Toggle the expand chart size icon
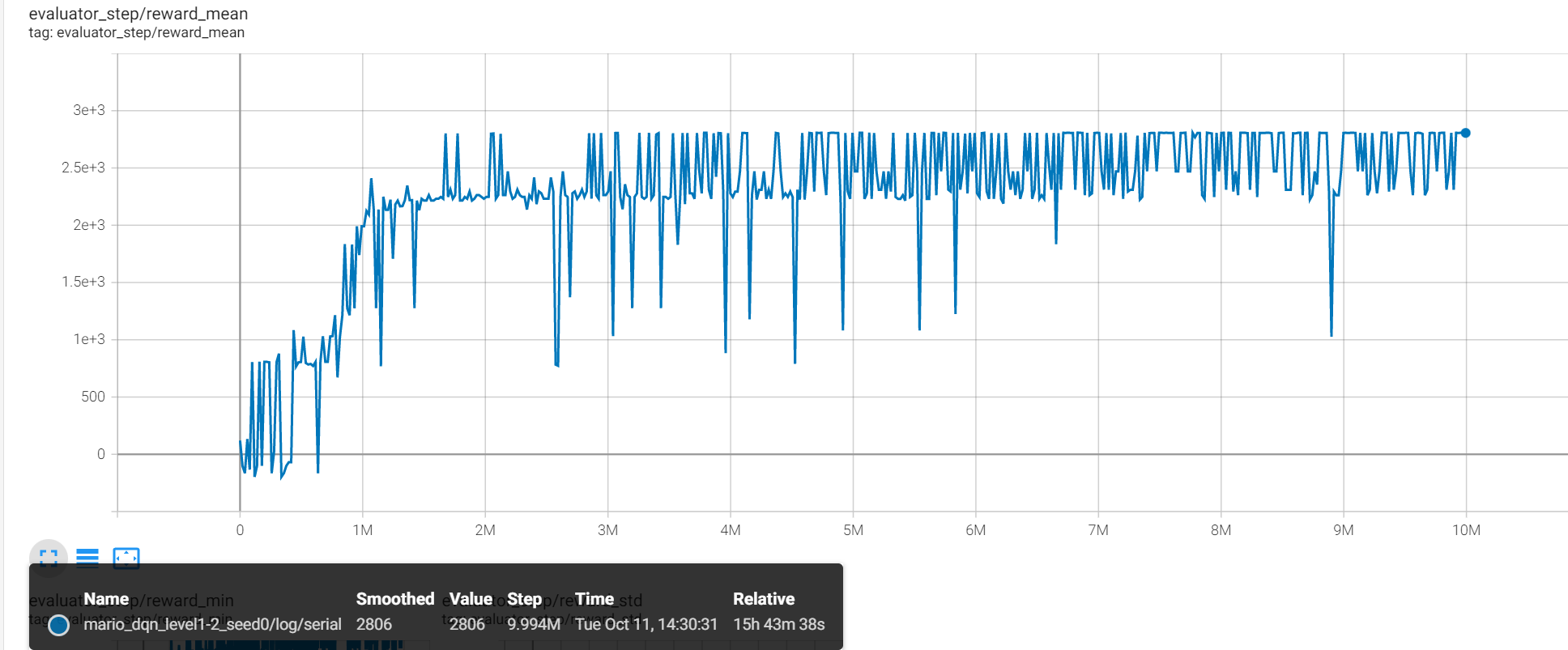The image size is (1568, 650). point(49,558)
